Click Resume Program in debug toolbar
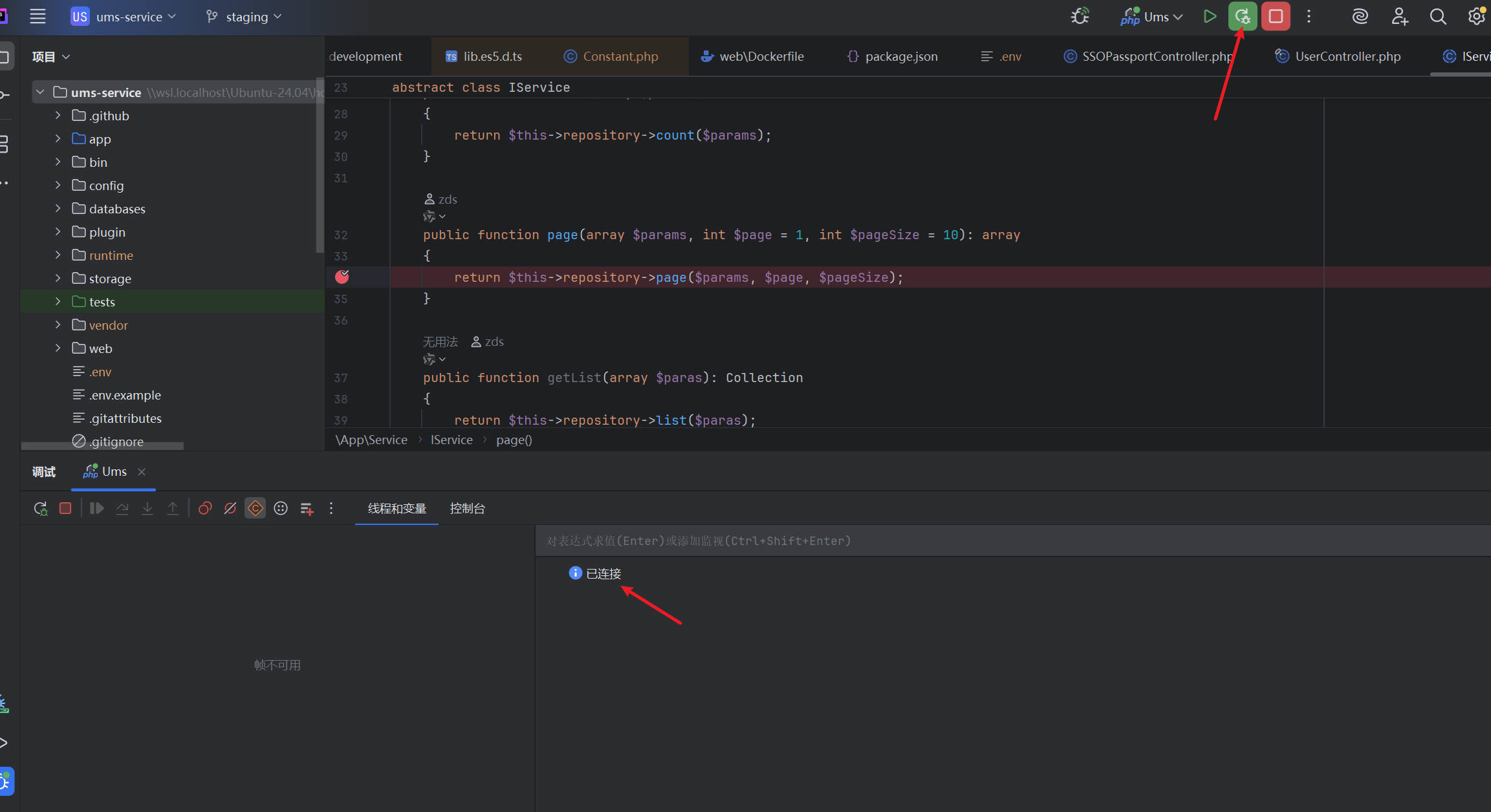Viewport: 1491px width, 812px height. point(96,509)
